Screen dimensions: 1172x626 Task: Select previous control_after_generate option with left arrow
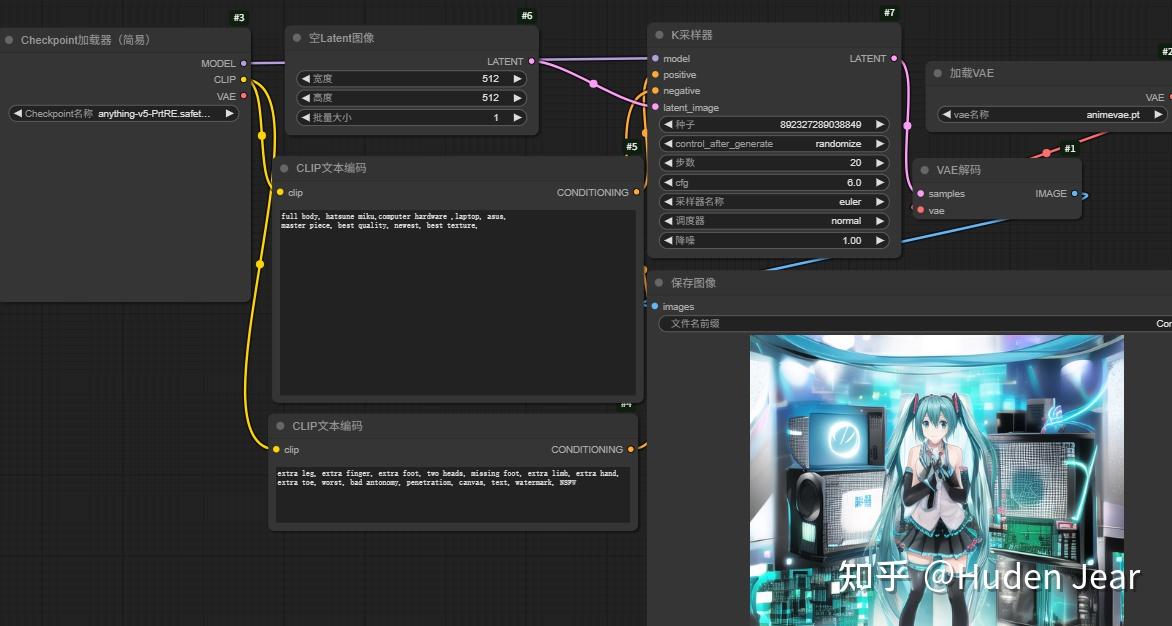tap(668, 143)
